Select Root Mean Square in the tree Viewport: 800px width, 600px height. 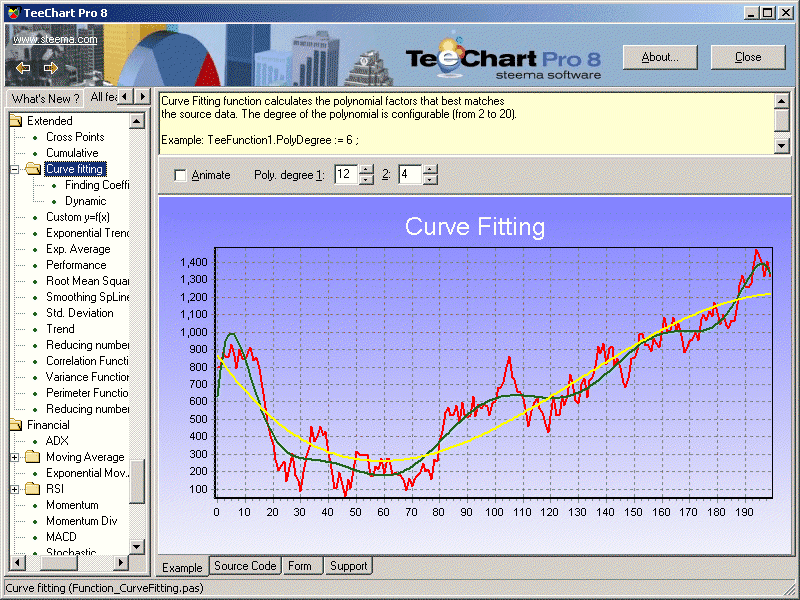87,281
